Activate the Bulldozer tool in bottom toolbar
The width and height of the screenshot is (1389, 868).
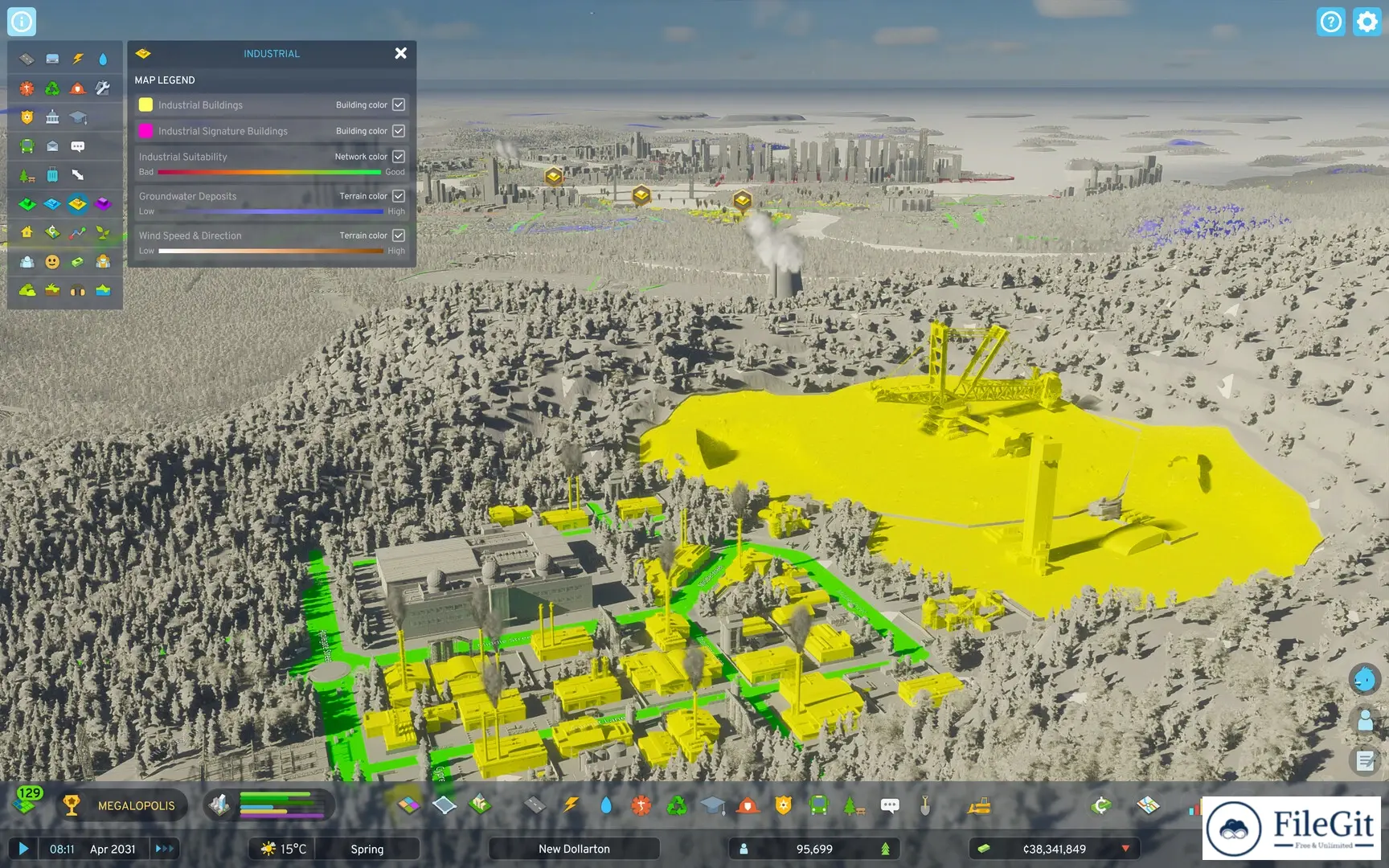[x=979, y=805]
